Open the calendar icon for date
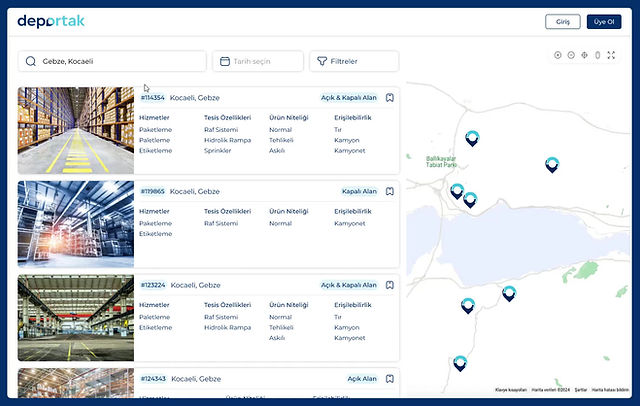This screenshot has width=640, height=406. 225,61
